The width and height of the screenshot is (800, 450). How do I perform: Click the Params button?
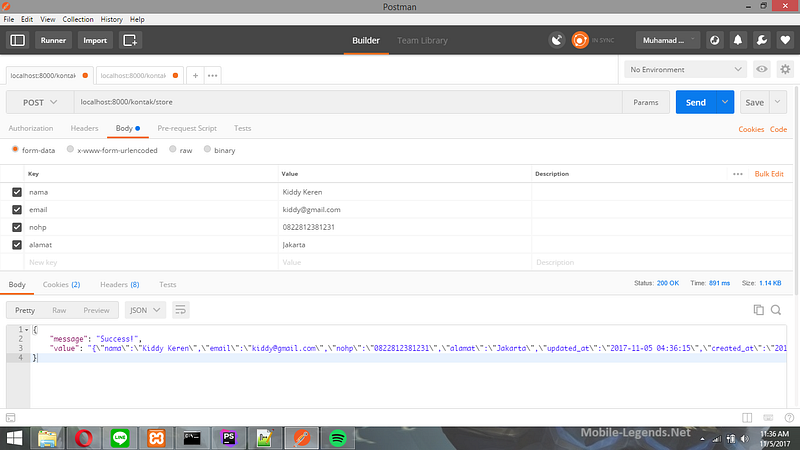click(645, 102)
